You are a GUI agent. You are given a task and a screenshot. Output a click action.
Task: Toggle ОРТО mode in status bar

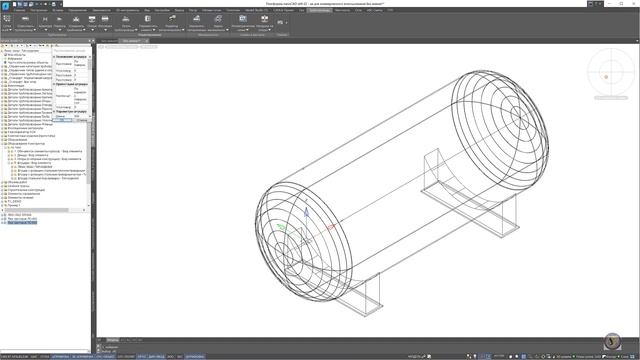(142, 357)
